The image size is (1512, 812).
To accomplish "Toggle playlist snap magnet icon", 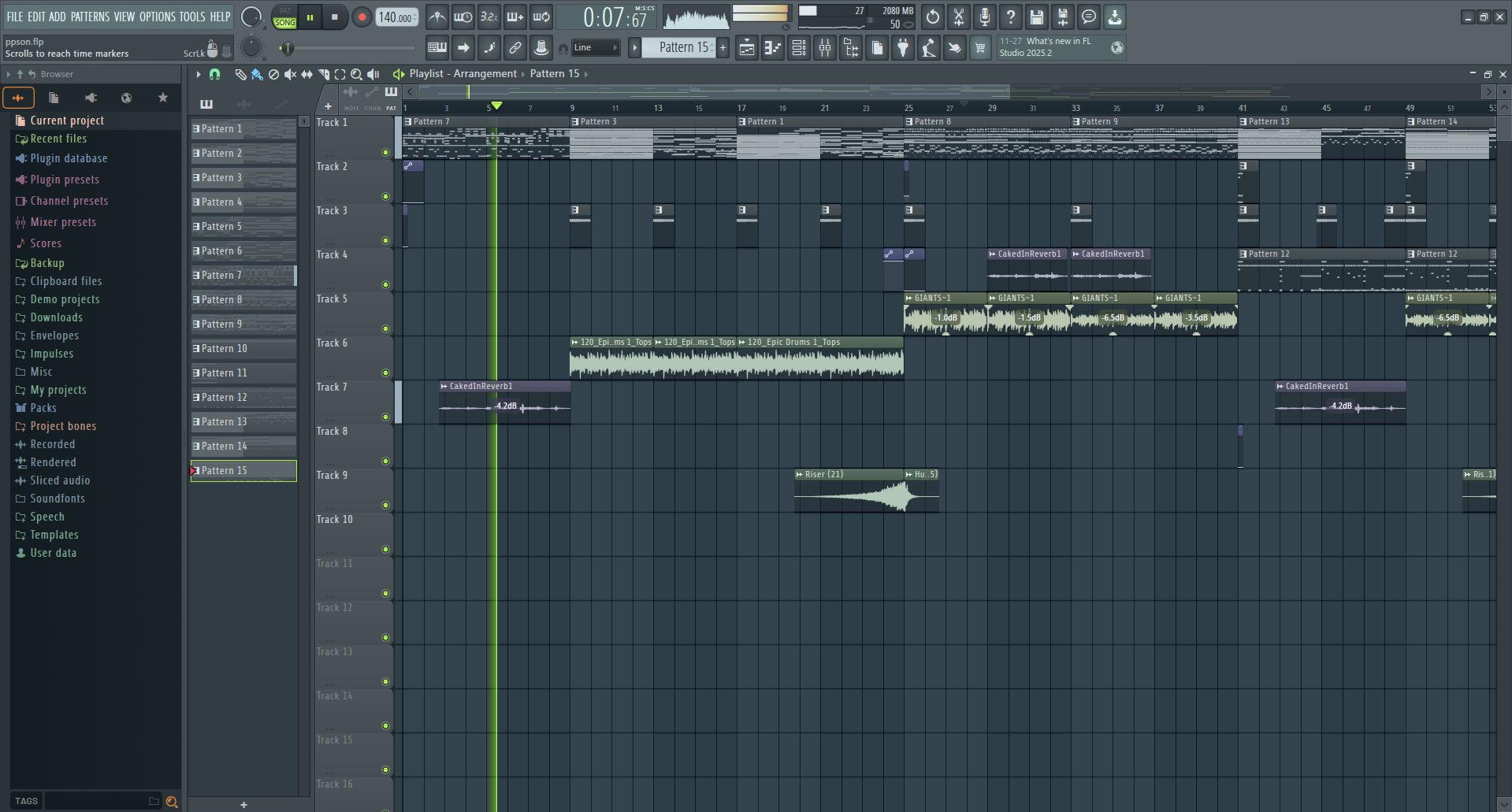I will [214, 74].
